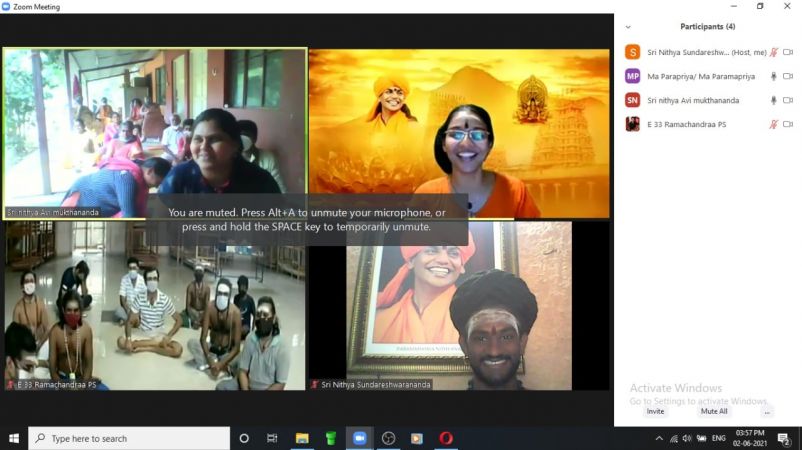Screen dimensions: 802x450
Task: Click the taskbar search input field
Action: click(x=129, y=438)
